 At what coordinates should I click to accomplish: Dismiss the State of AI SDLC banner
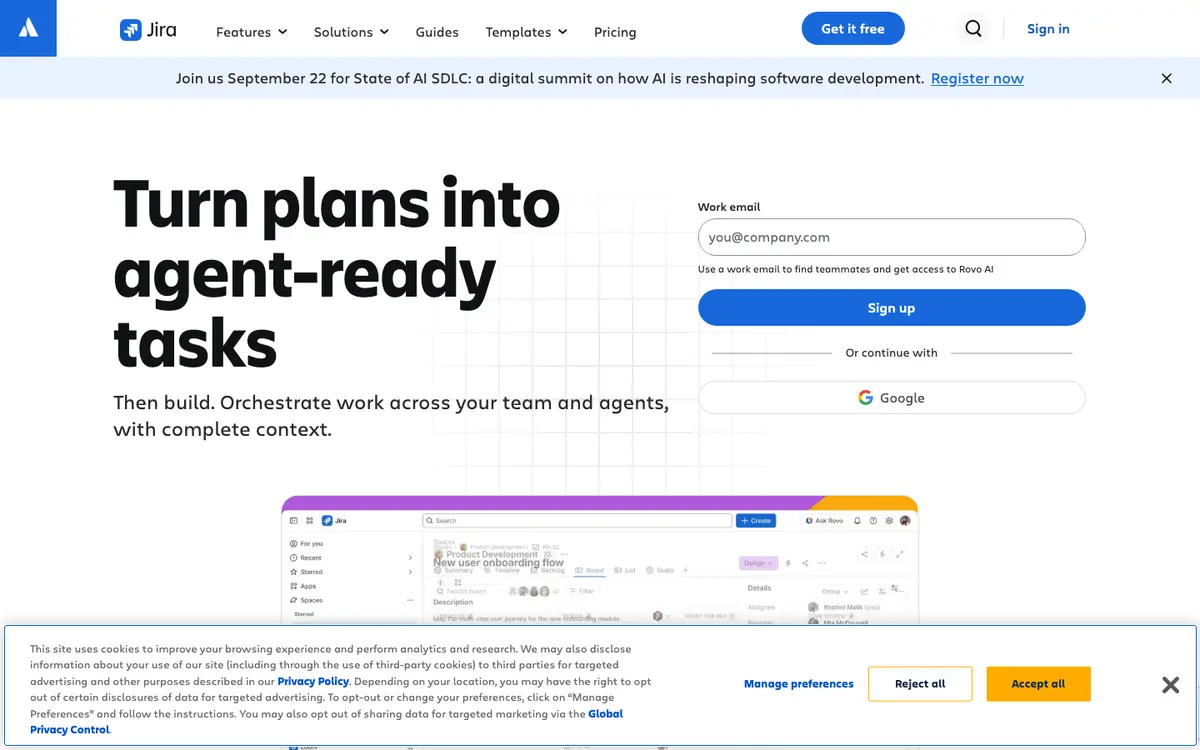(x=1166, y=78)
